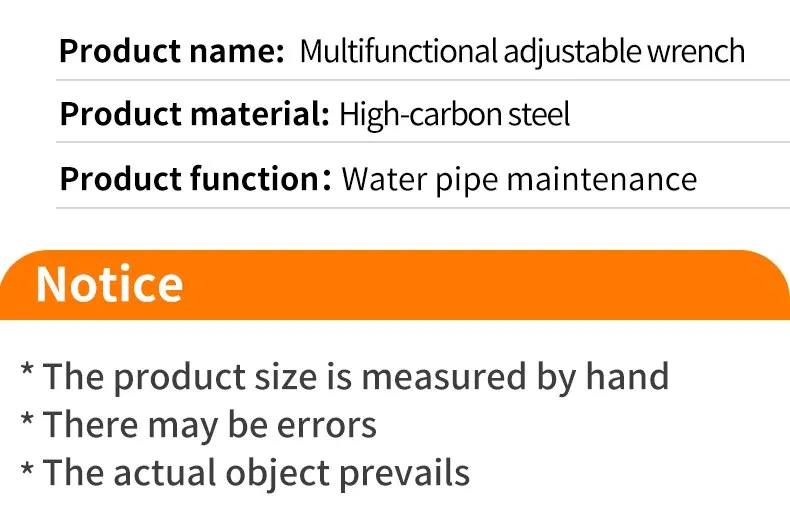Viewport: 790px width, 530px height.
Task: Select the 'Multifunctional adjustable wrench' text
Action: point(522,52)
